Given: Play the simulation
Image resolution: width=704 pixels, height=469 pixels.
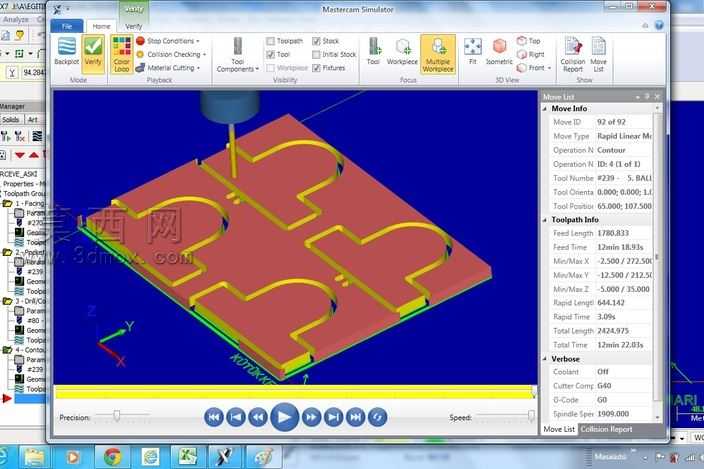Looking at the screenshot, I should 284,417.
